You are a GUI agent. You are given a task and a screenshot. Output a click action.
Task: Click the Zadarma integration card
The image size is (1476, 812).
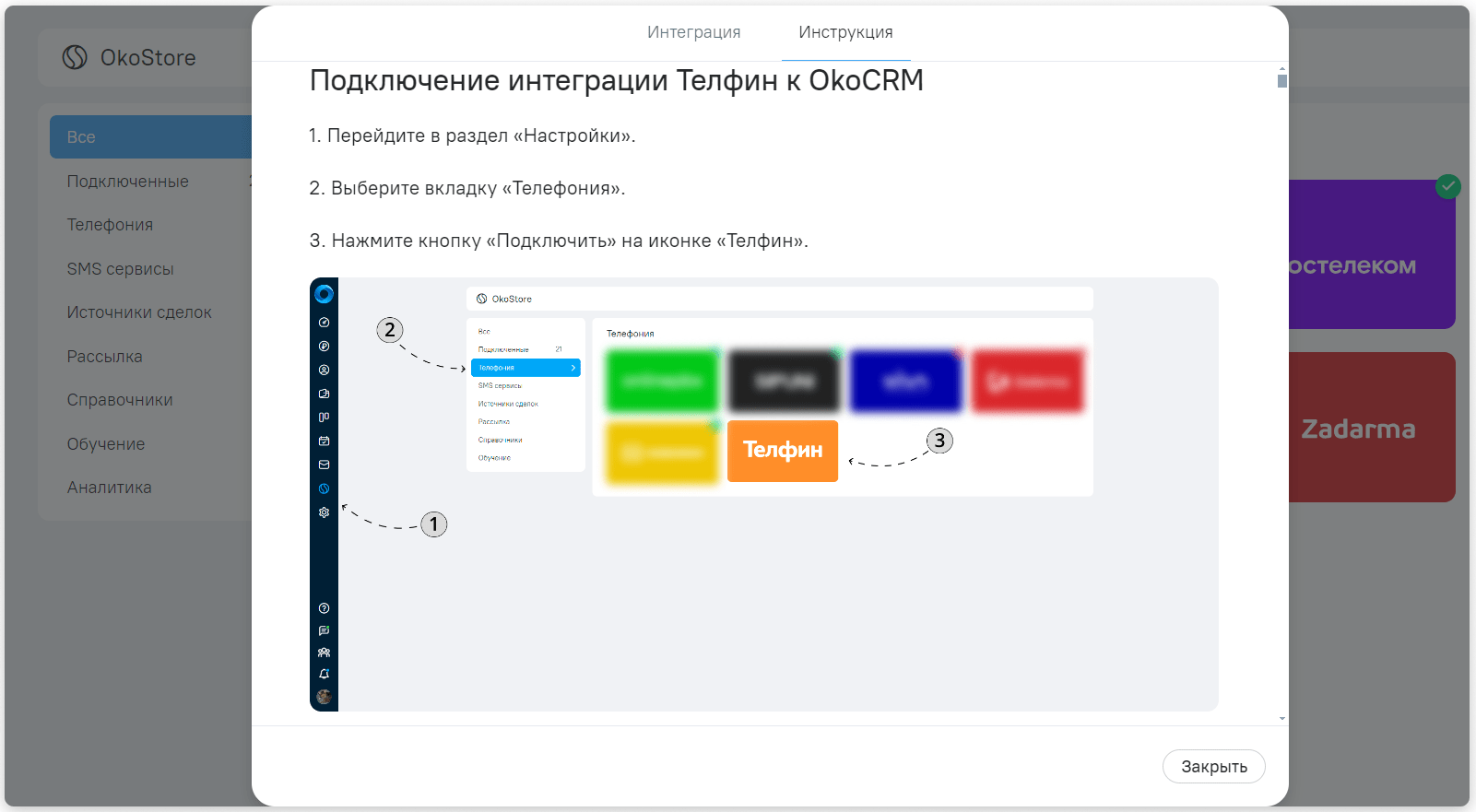1372,428
